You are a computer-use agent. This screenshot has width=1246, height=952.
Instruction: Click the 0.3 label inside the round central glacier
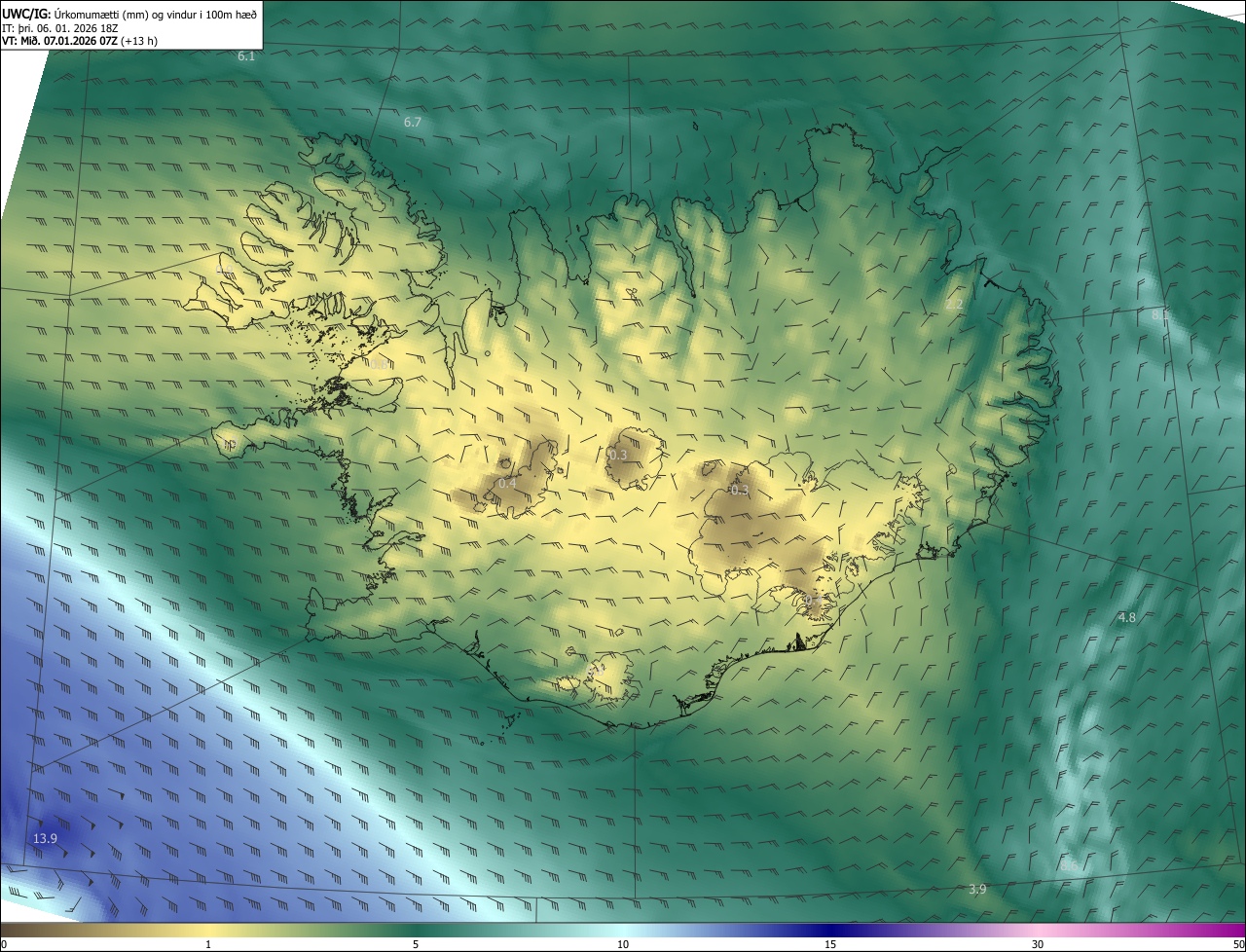point(618,456)
